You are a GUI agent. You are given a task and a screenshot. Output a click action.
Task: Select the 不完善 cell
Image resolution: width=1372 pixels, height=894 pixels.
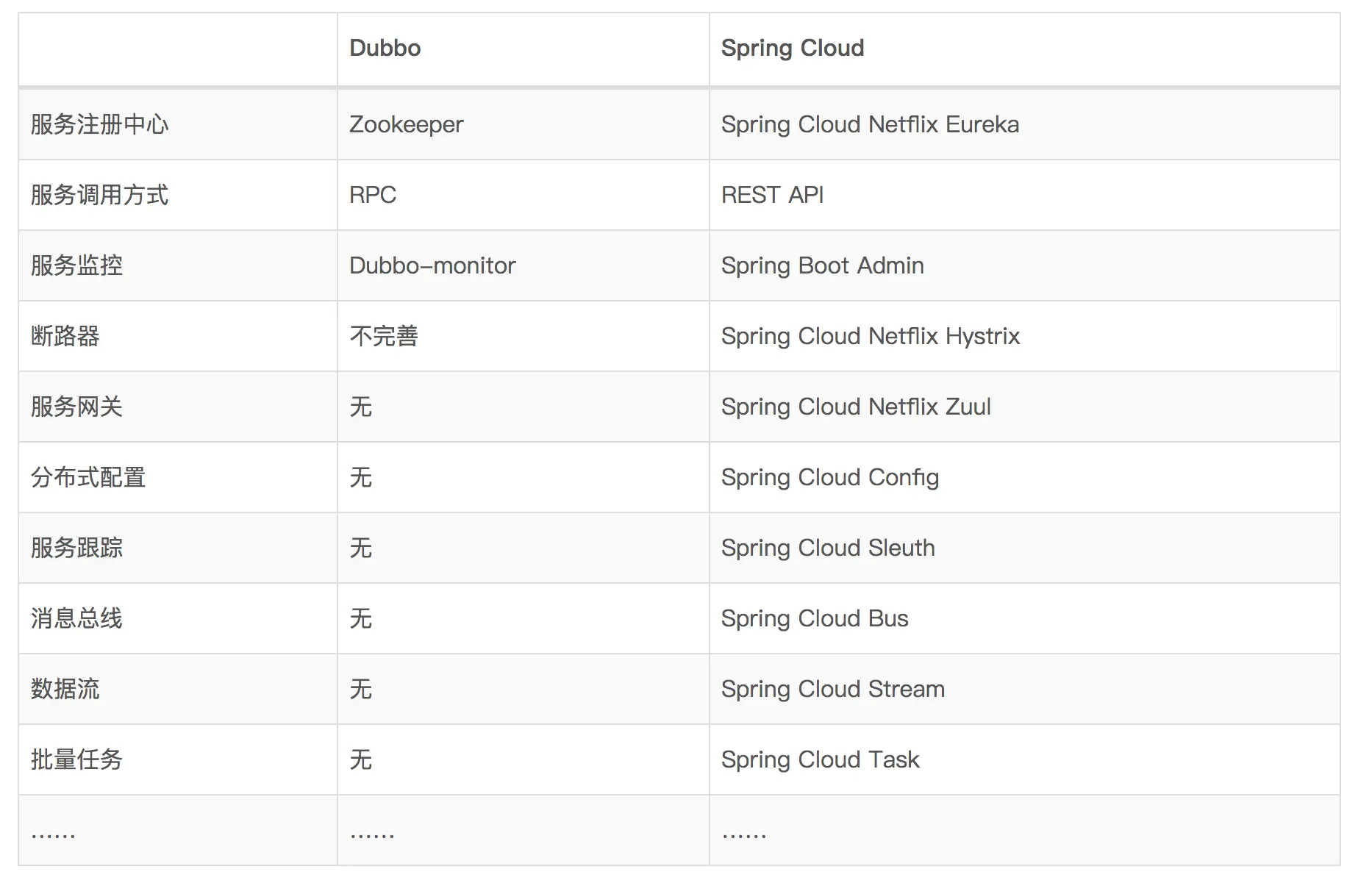(384, 336)
